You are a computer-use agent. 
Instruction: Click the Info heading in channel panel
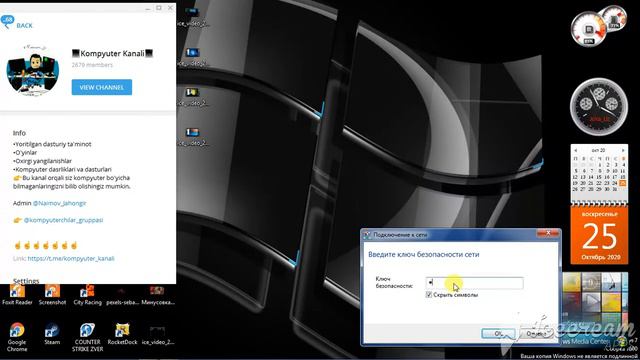[x=19, y=133]
